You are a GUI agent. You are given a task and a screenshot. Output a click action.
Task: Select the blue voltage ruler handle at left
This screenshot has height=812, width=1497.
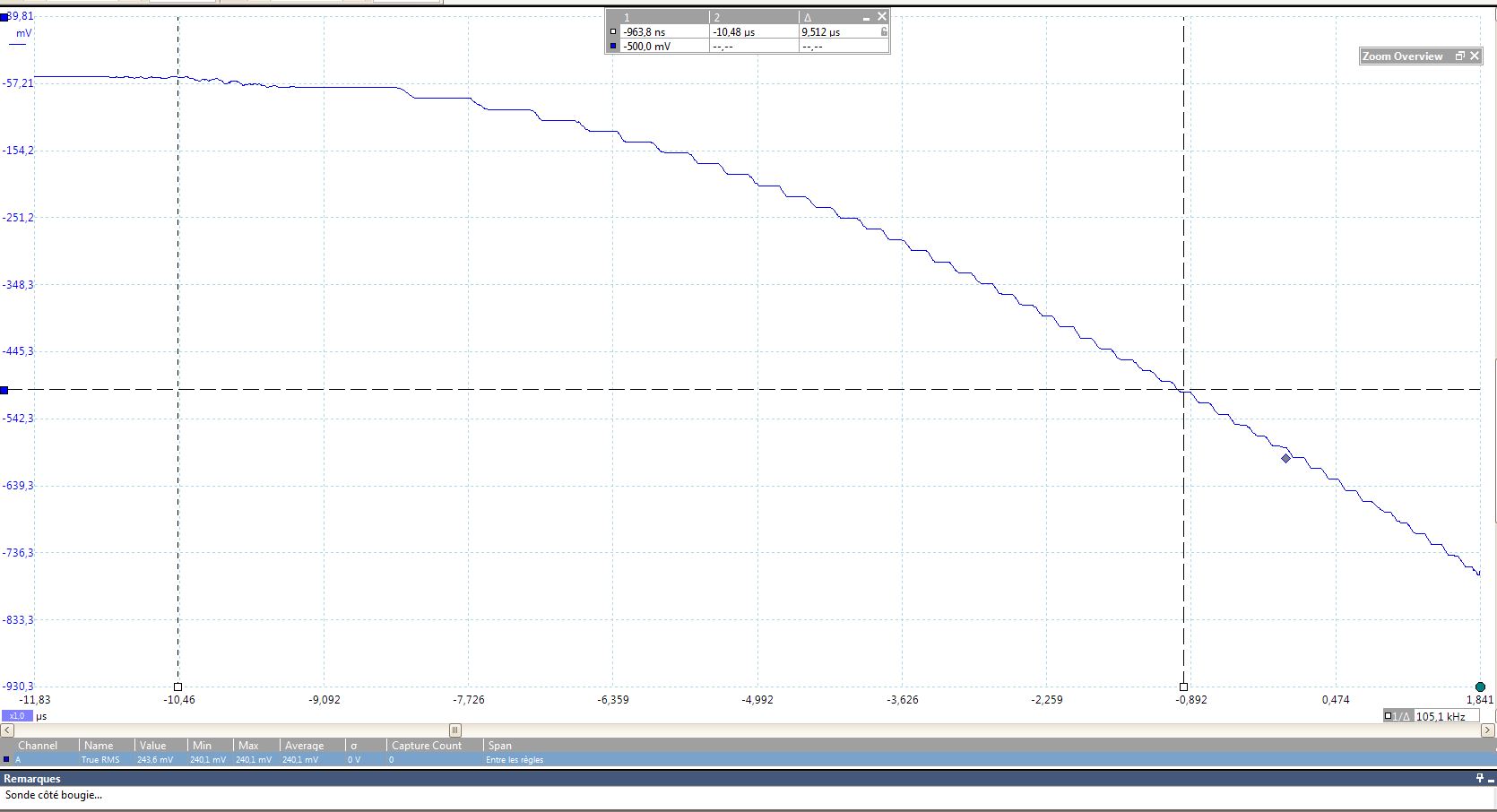[x=4, y=390]
